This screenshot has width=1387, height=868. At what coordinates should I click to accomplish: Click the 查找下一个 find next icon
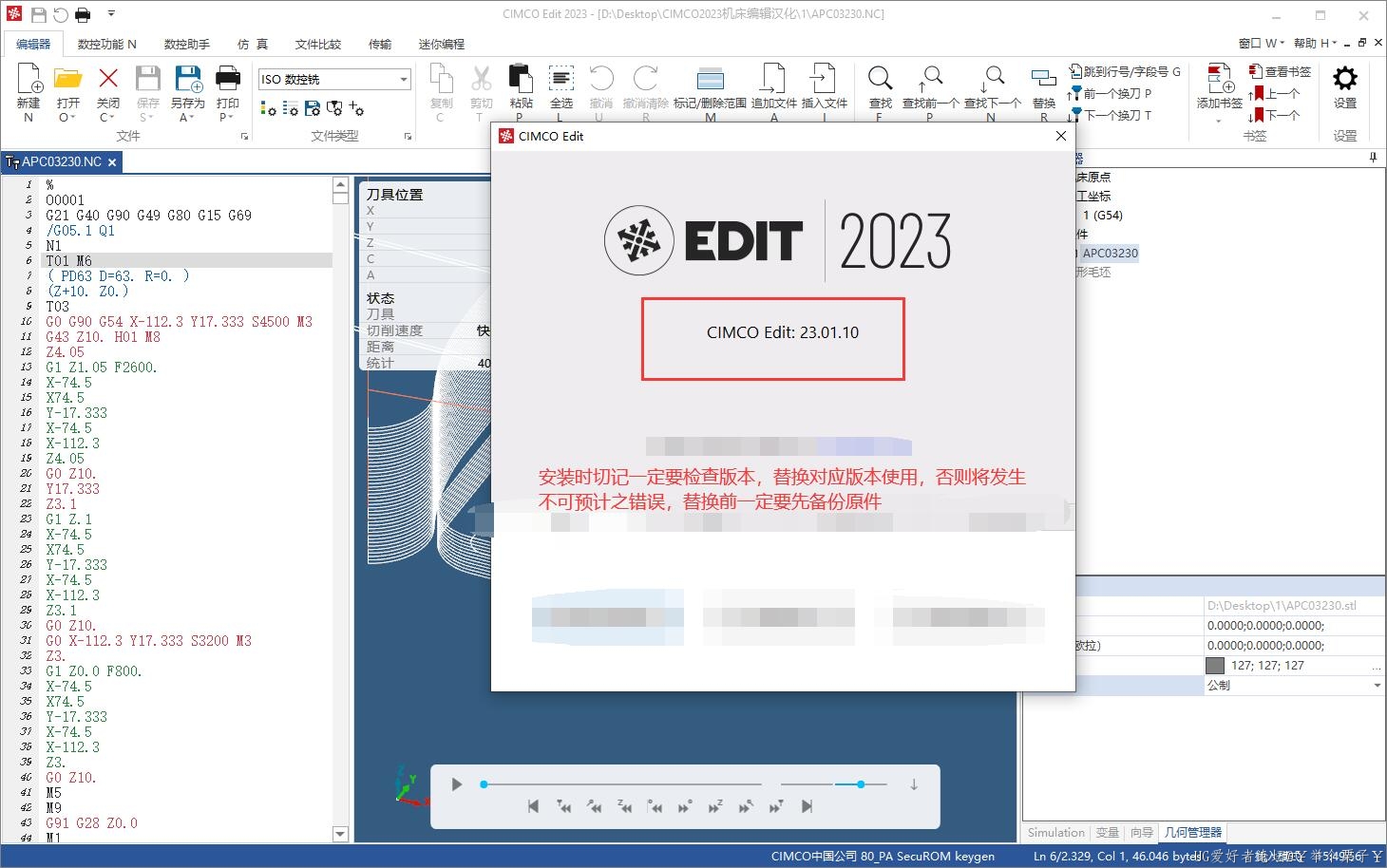tap(993, 78)
